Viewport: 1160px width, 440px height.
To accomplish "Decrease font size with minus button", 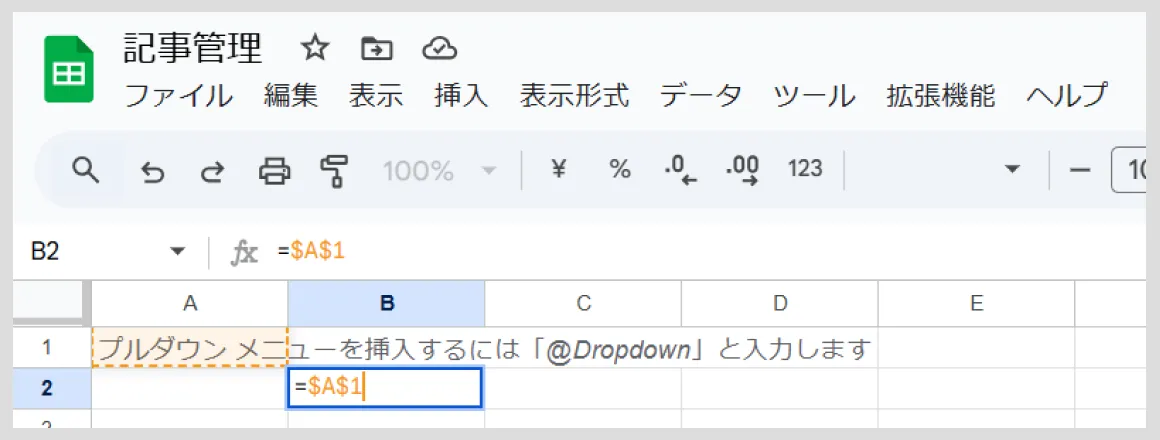I will click(1080, 170).
